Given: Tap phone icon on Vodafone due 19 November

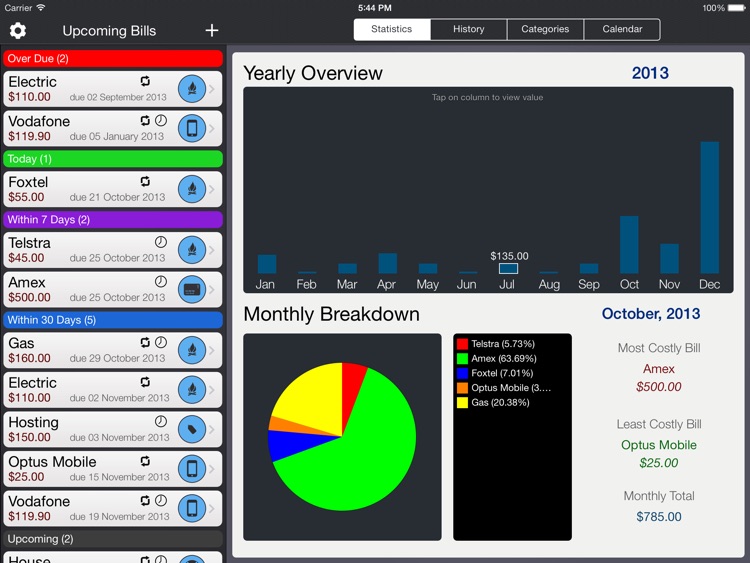Looking at the screenshot, I should coord(192,508).
